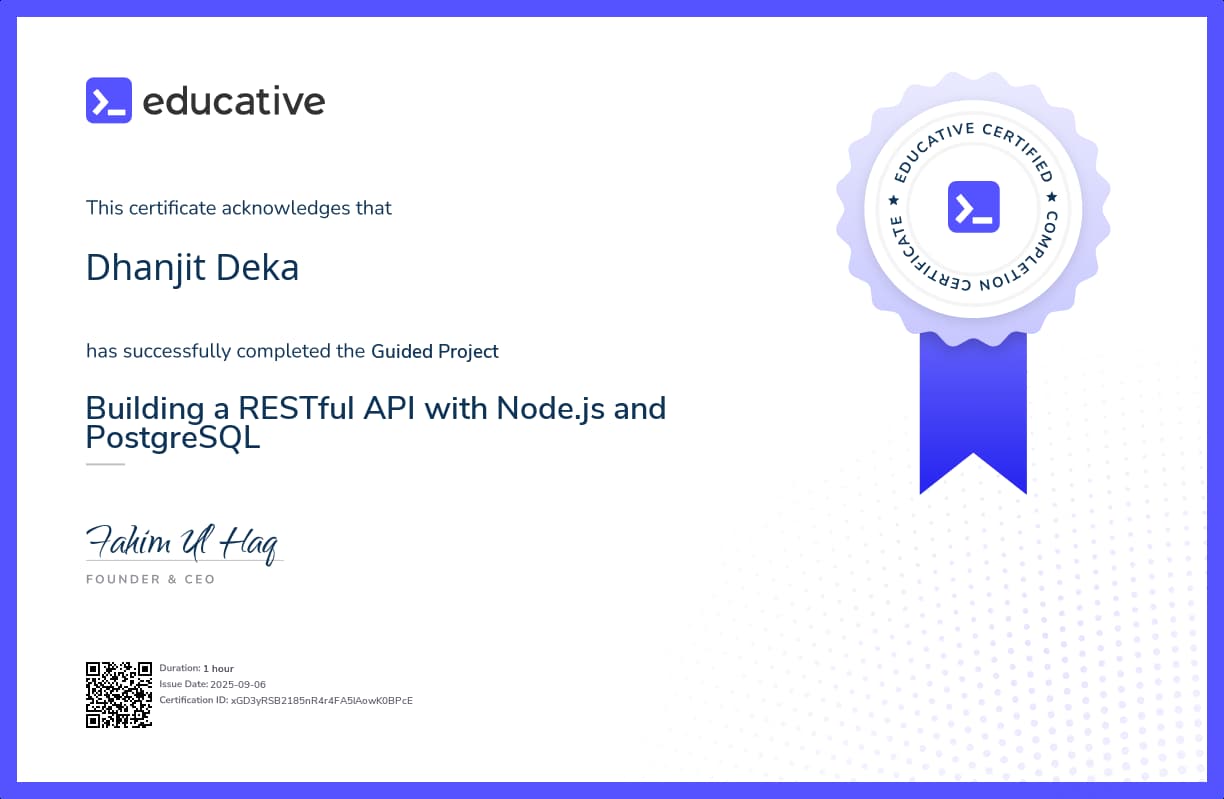Click the terminal icon inside the badge
This screenshot has width=1224, height=799.
(x=973, y=207)
